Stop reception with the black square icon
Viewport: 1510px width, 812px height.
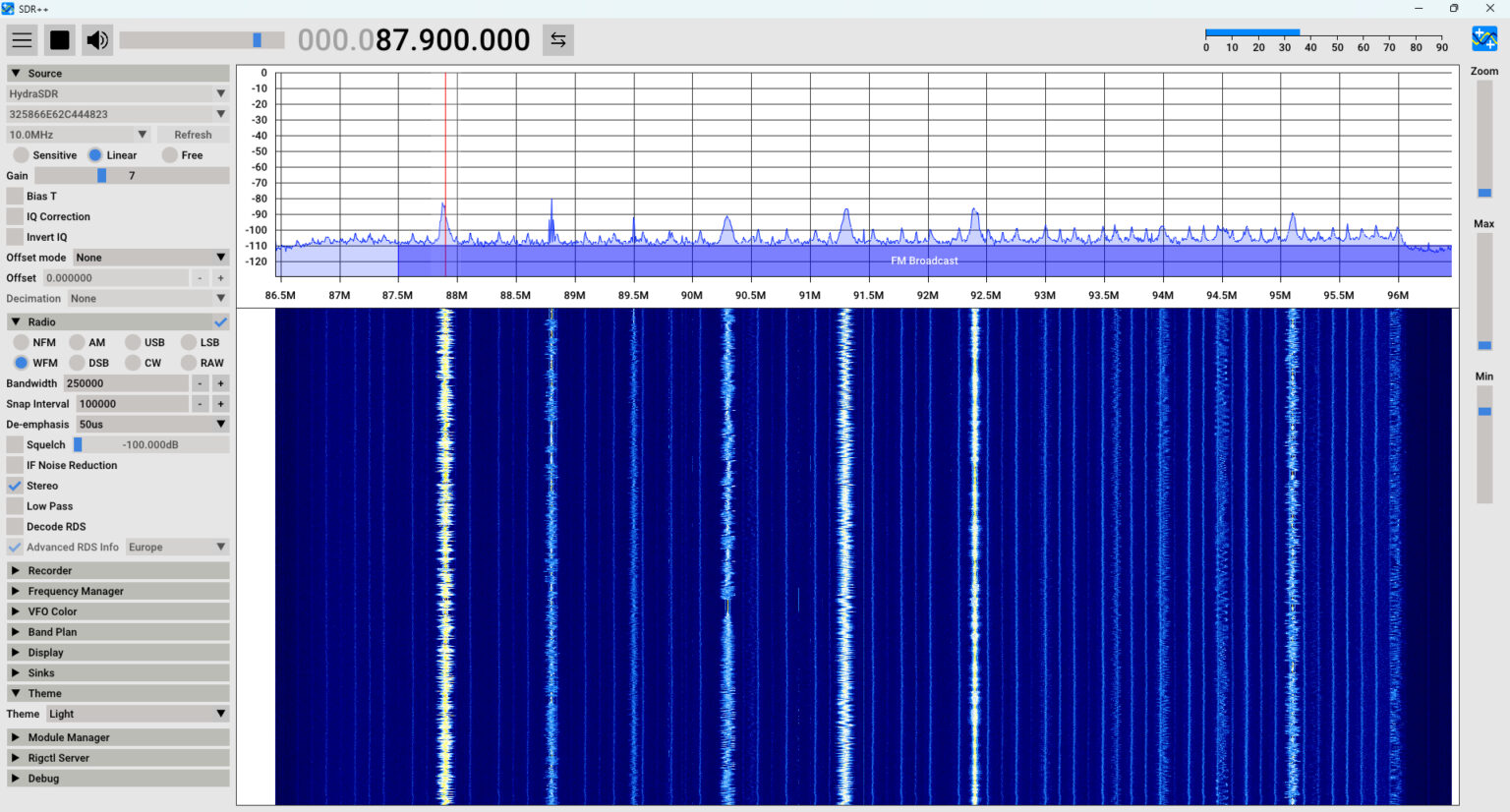point(60,39)
